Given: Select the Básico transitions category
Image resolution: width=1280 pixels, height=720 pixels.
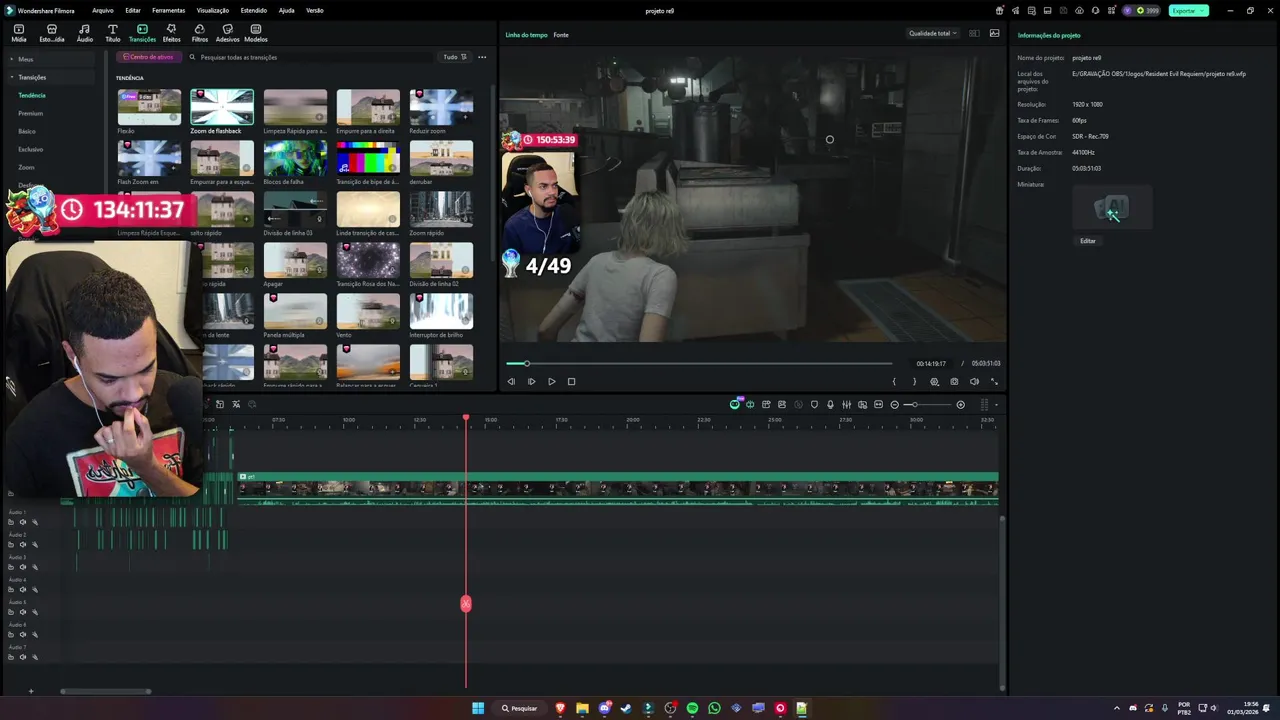Looking at the screenshot, I should [26, 131].
